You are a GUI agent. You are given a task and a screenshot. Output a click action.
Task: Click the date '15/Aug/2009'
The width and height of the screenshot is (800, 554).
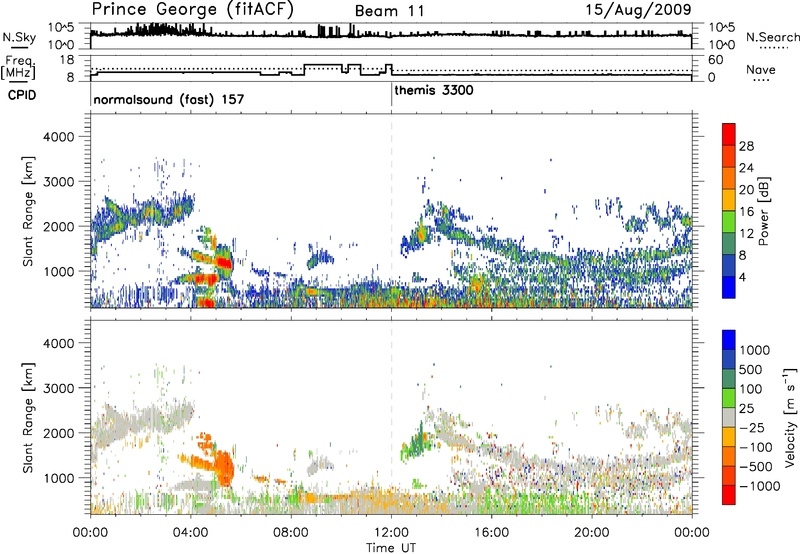pos(638,9)
